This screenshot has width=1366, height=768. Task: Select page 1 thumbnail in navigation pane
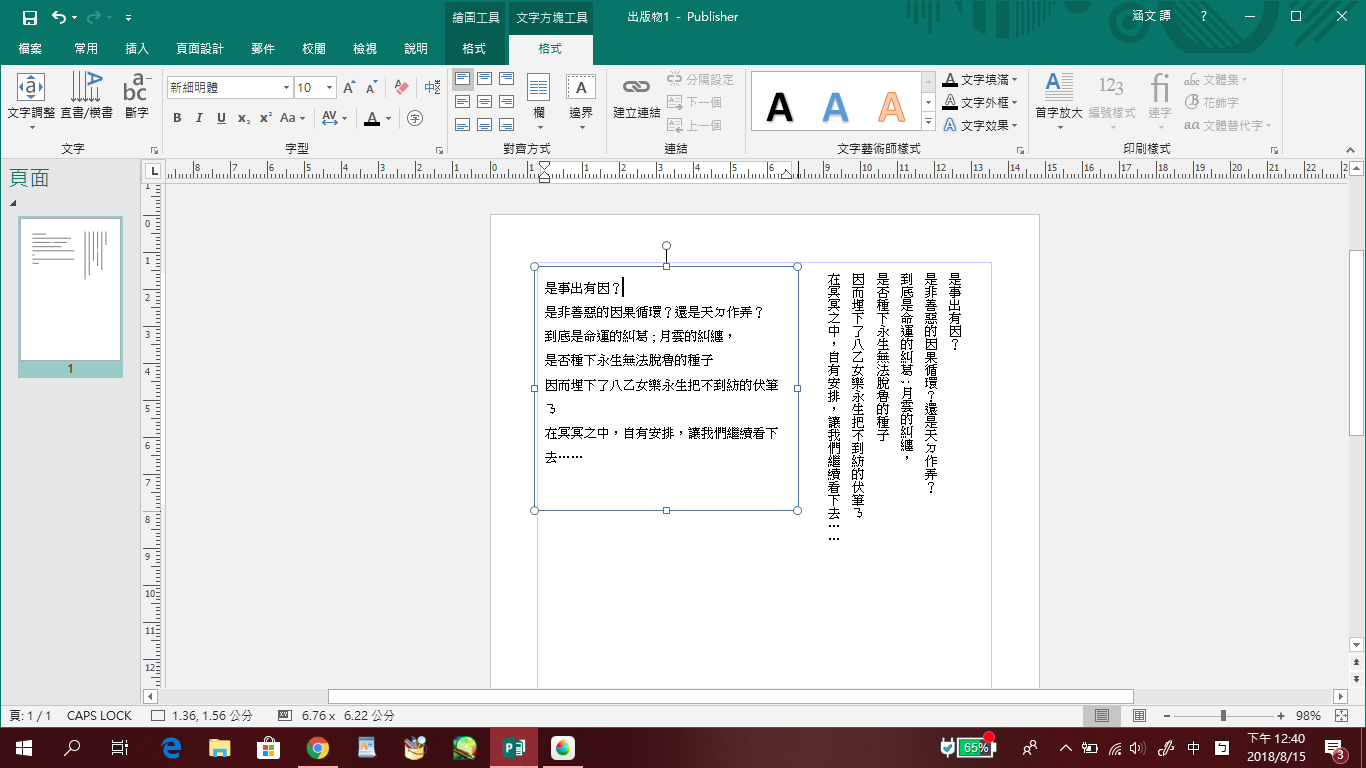70,290
